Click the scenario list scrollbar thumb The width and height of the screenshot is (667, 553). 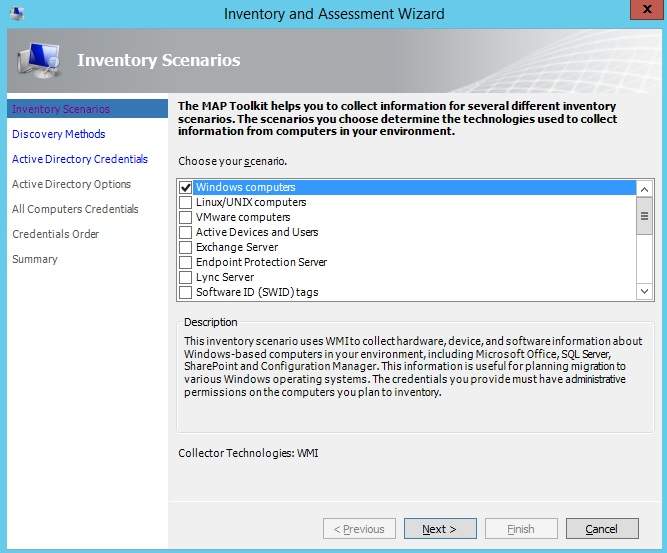point(645,216)
